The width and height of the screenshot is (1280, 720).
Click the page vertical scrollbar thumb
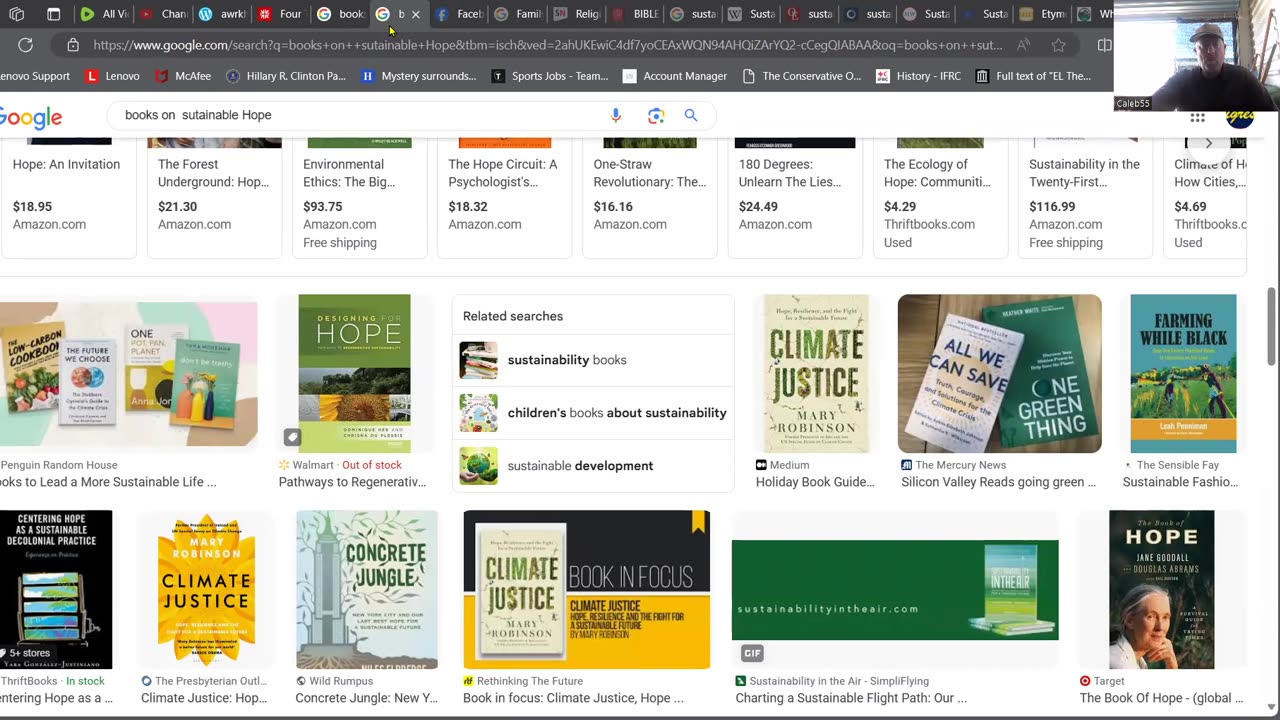click(x=1272, y=327)
